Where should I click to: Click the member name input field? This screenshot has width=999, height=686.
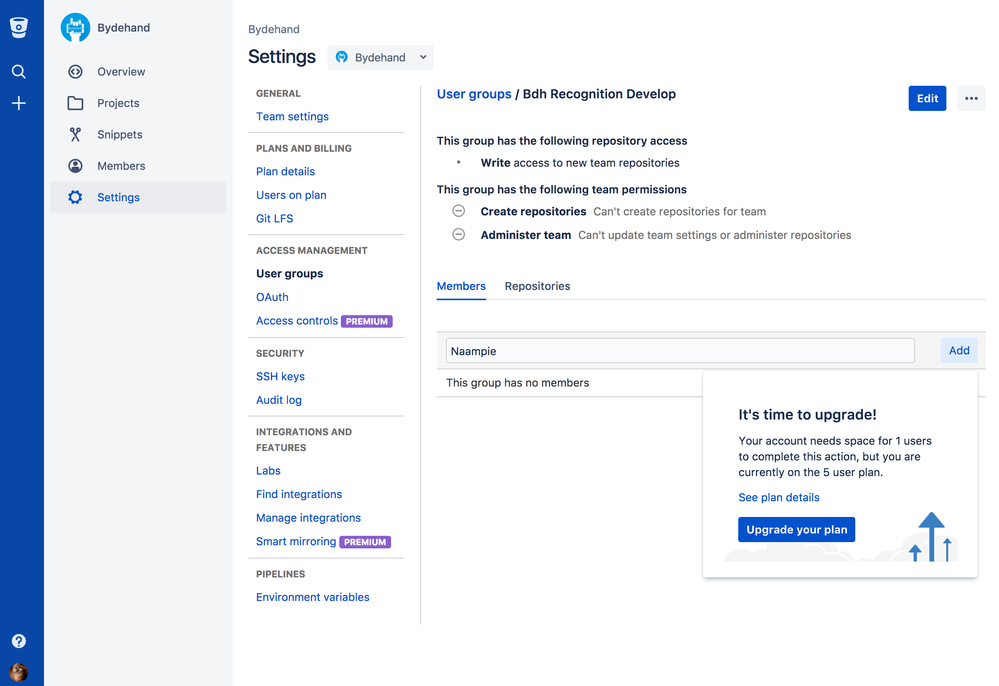[x=680, y=351]
